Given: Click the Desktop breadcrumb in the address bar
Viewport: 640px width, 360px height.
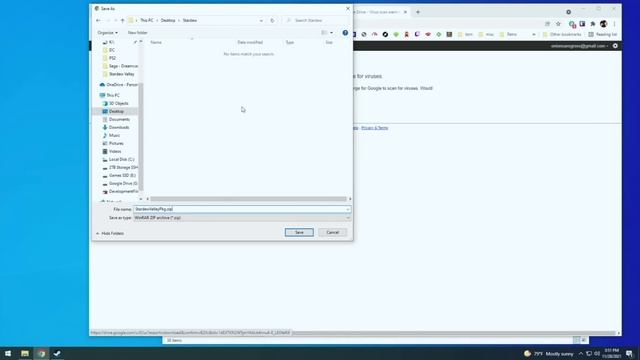Looking at the screenshot, I should point(168,20).
